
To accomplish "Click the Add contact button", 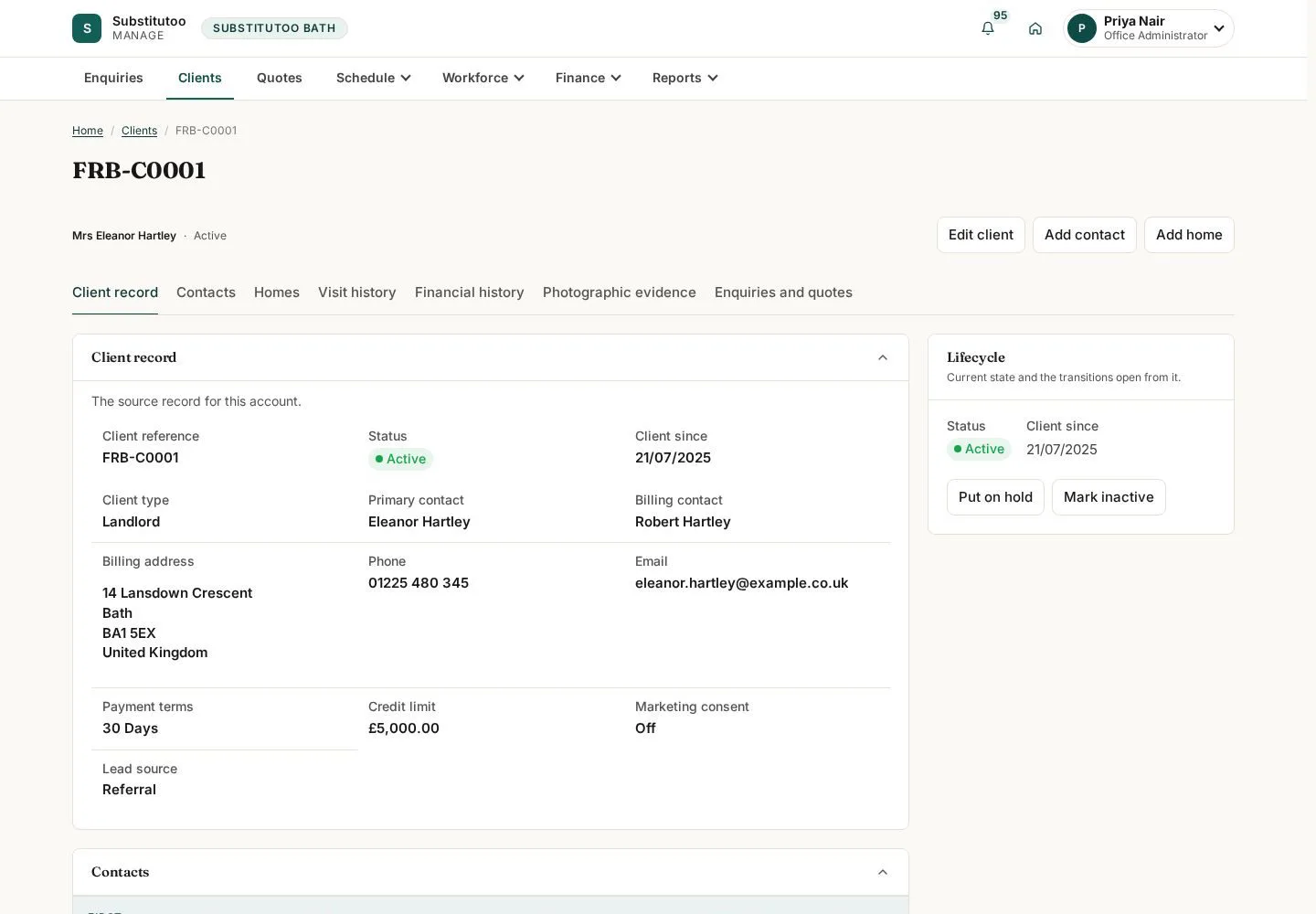I will (1085, 235).
